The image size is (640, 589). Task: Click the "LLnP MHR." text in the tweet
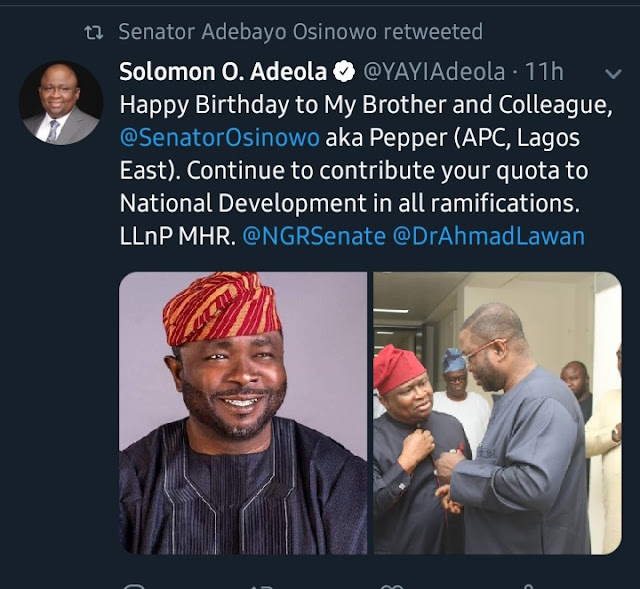coord(177,236)
